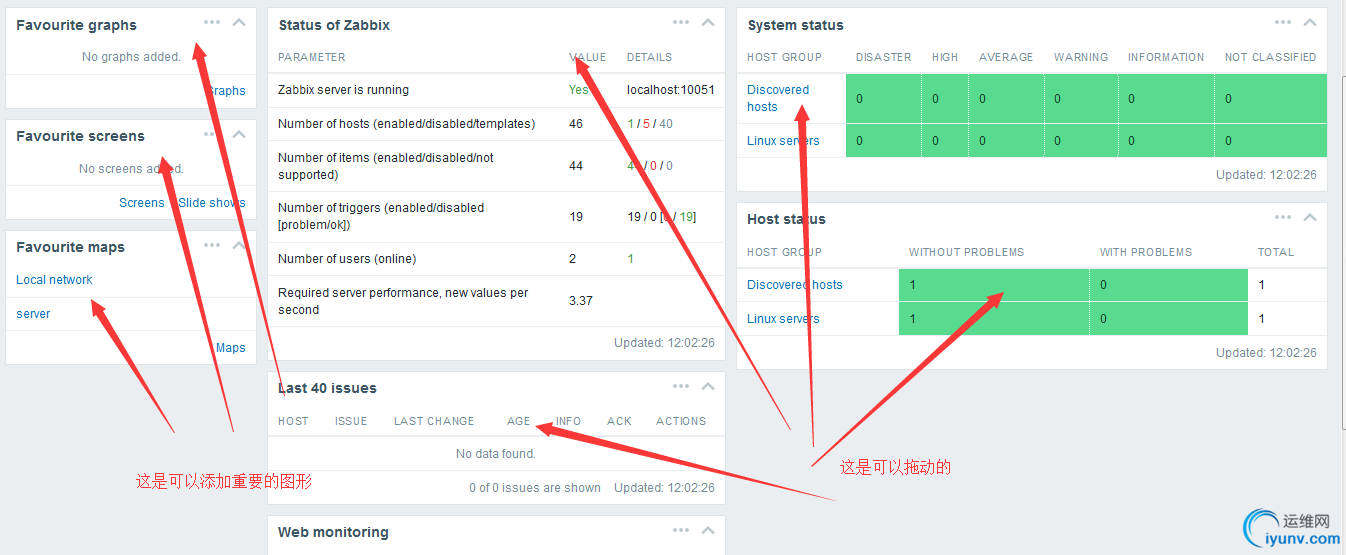Click With problems cell for Discovered hosts

(1169, 285)
